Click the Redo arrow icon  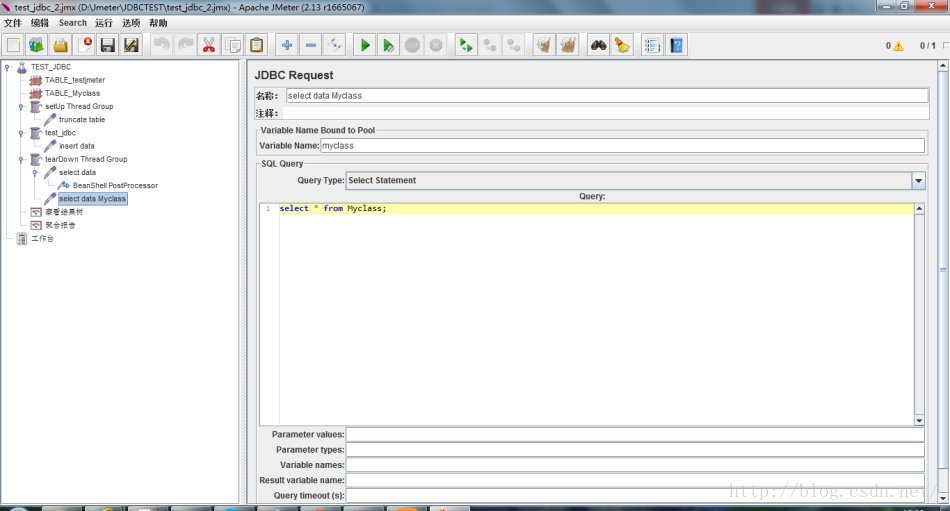click(185, 45)
